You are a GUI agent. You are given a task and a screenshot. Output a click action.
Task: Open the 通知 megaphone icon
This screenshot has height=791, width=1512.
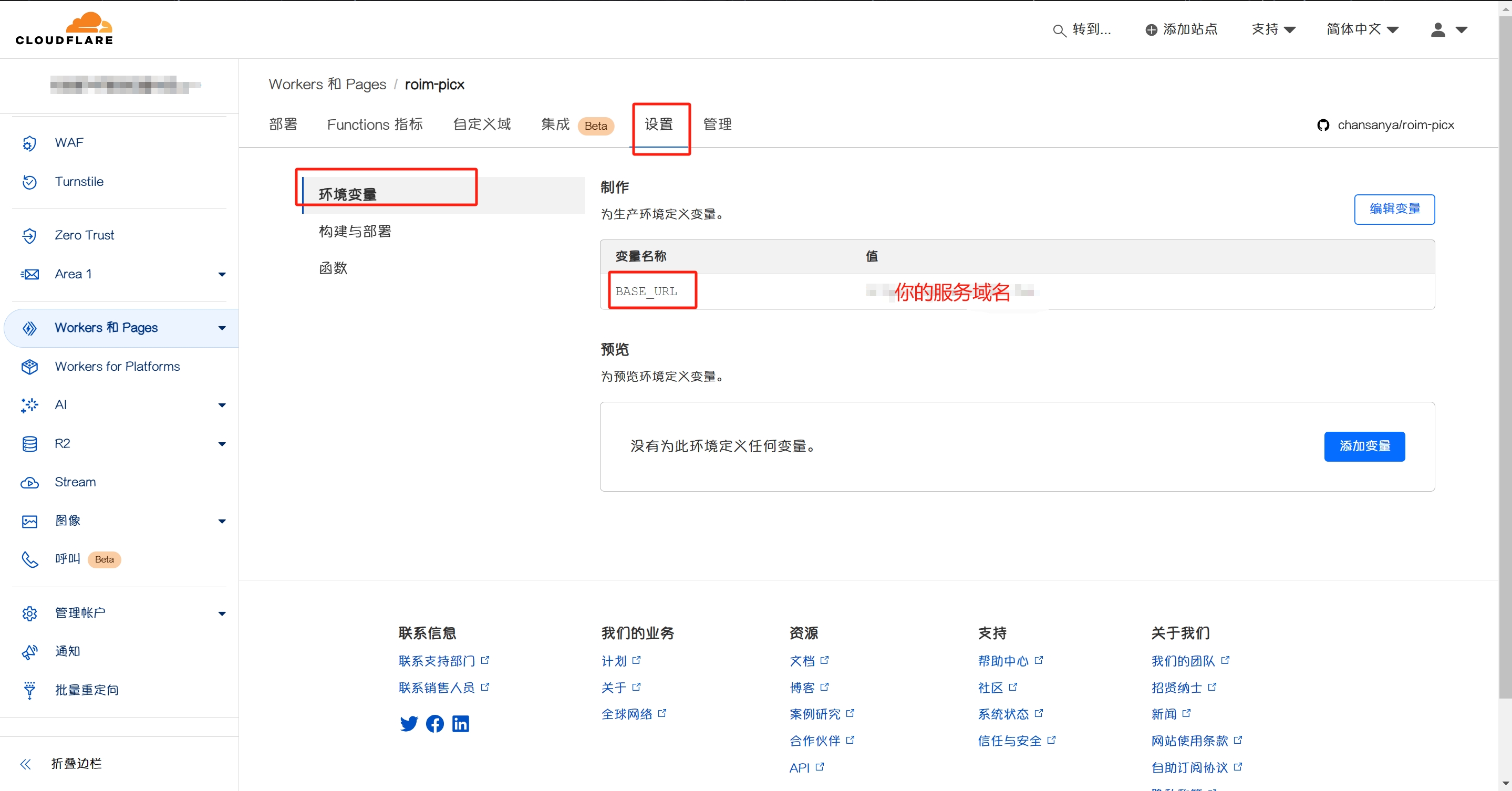29,651
